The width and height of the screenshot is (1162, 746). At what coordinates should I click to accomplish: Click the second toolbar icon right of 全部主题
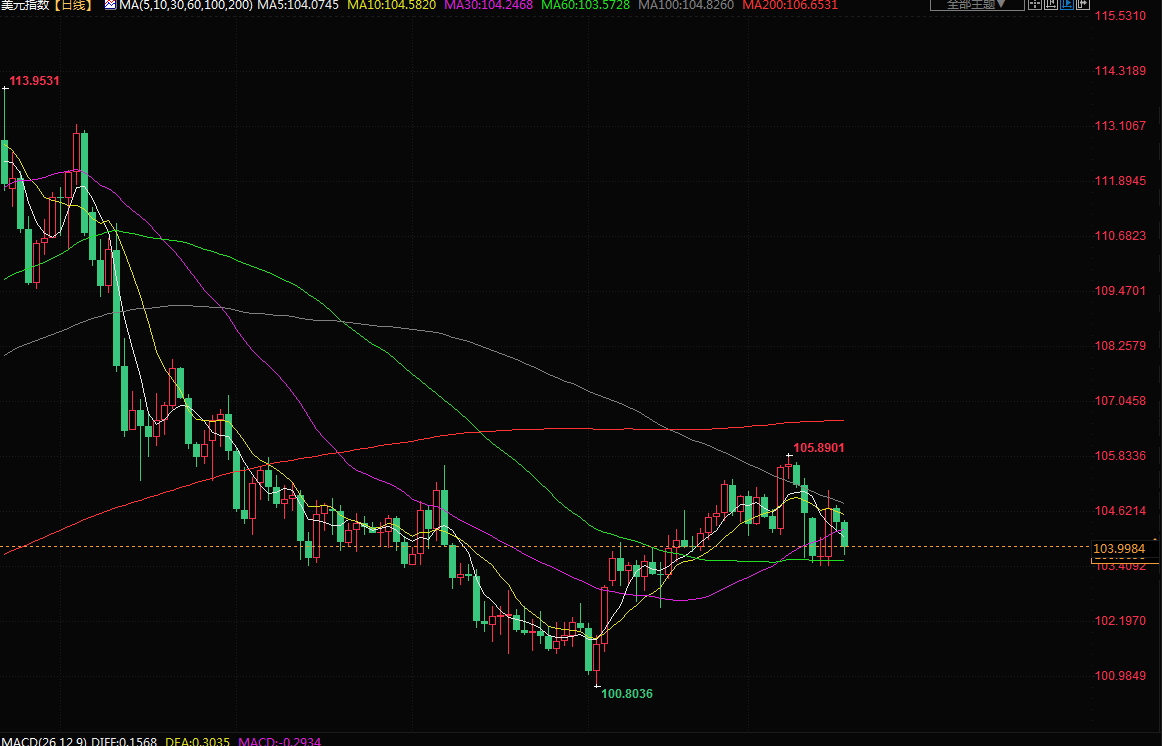tap(1053, 5)
